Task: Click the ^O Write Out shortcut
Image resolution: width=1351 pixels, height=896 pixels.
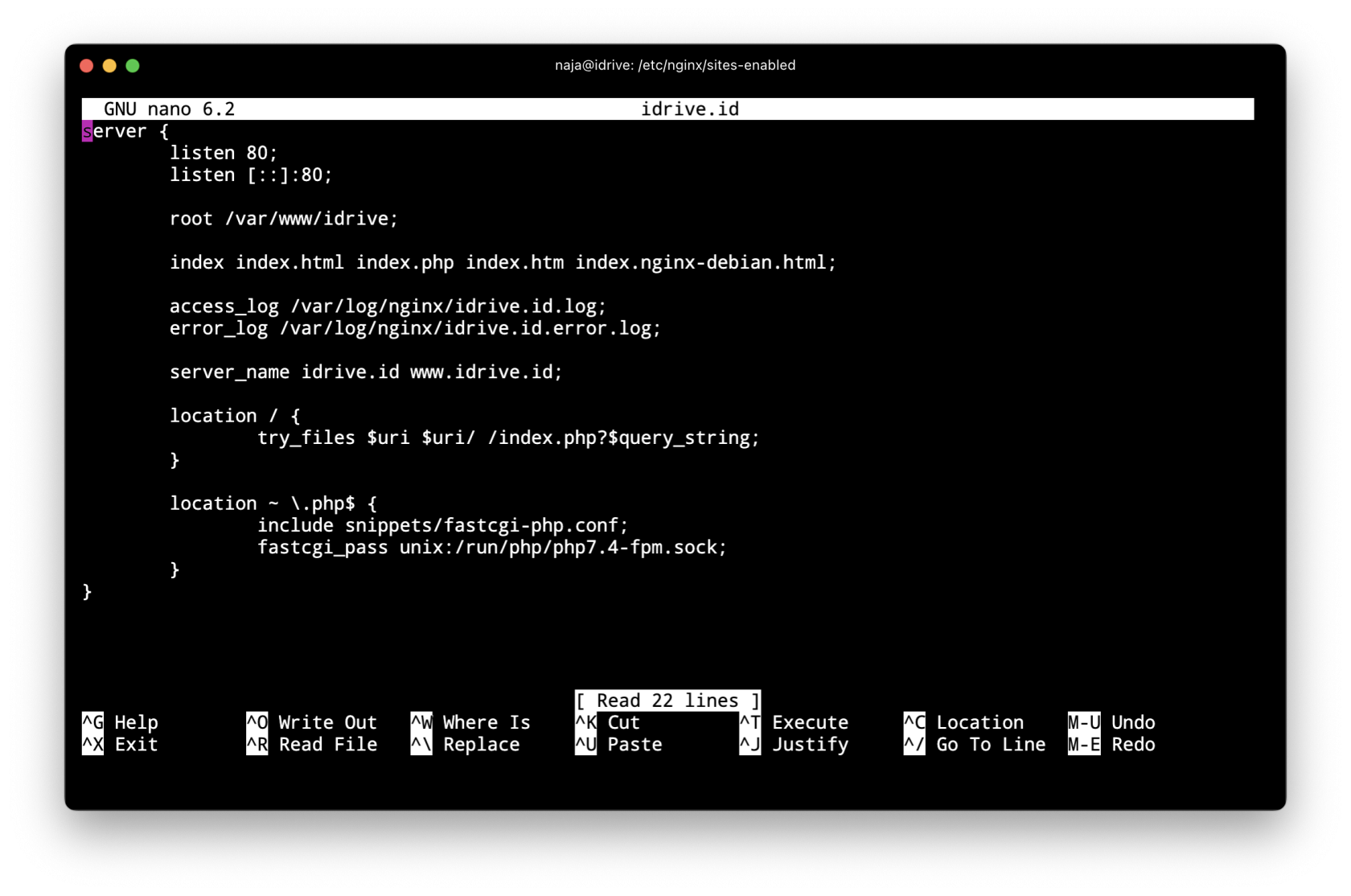Action: pyautogui.click(x=311, y=722)
